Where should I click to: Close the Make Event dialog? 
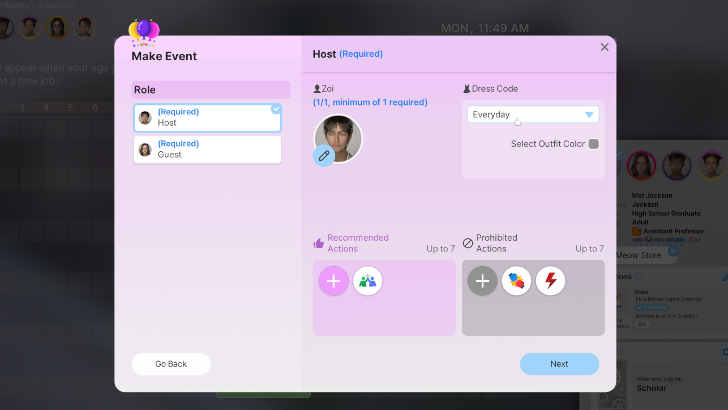604,47
